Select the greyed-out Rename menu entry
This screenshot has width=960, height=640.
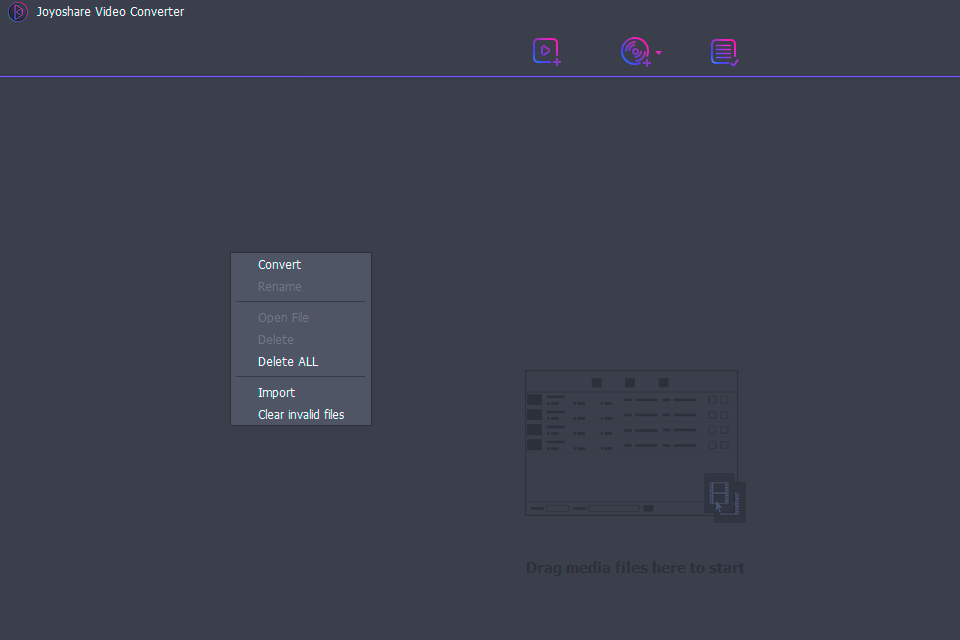[279, 287]
